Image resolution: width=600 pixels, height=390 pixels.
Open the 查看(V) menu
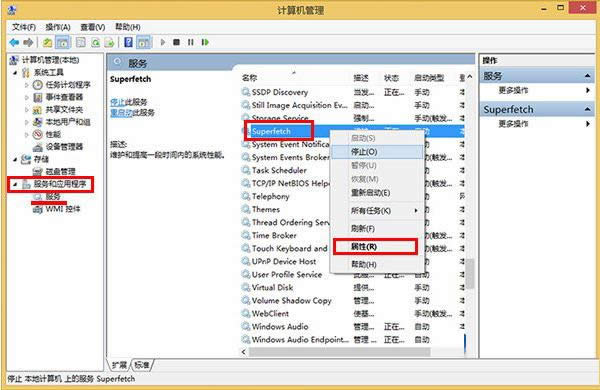[x=93, y=27]
